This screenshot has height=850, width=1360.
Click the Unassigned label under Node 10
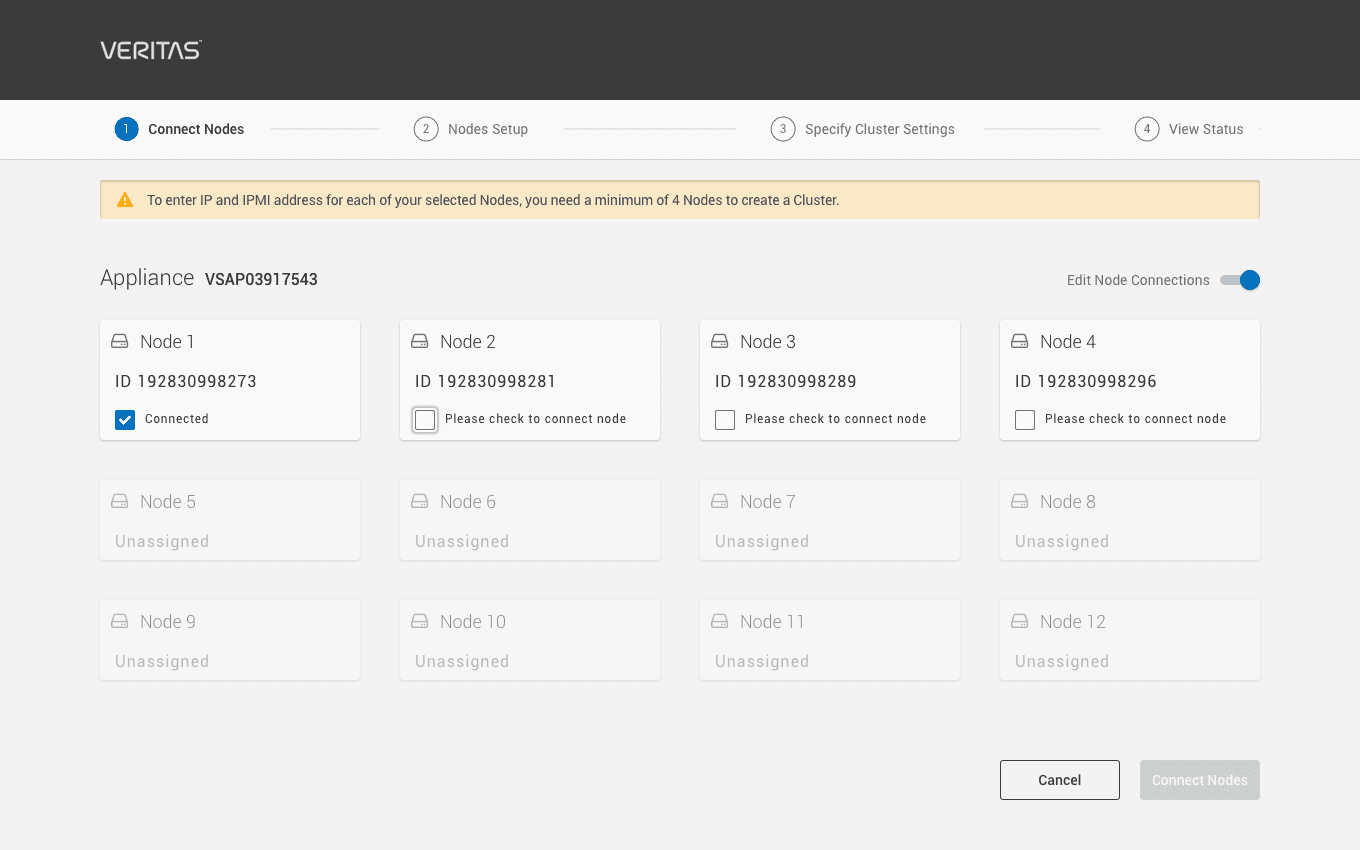[462, 662]
